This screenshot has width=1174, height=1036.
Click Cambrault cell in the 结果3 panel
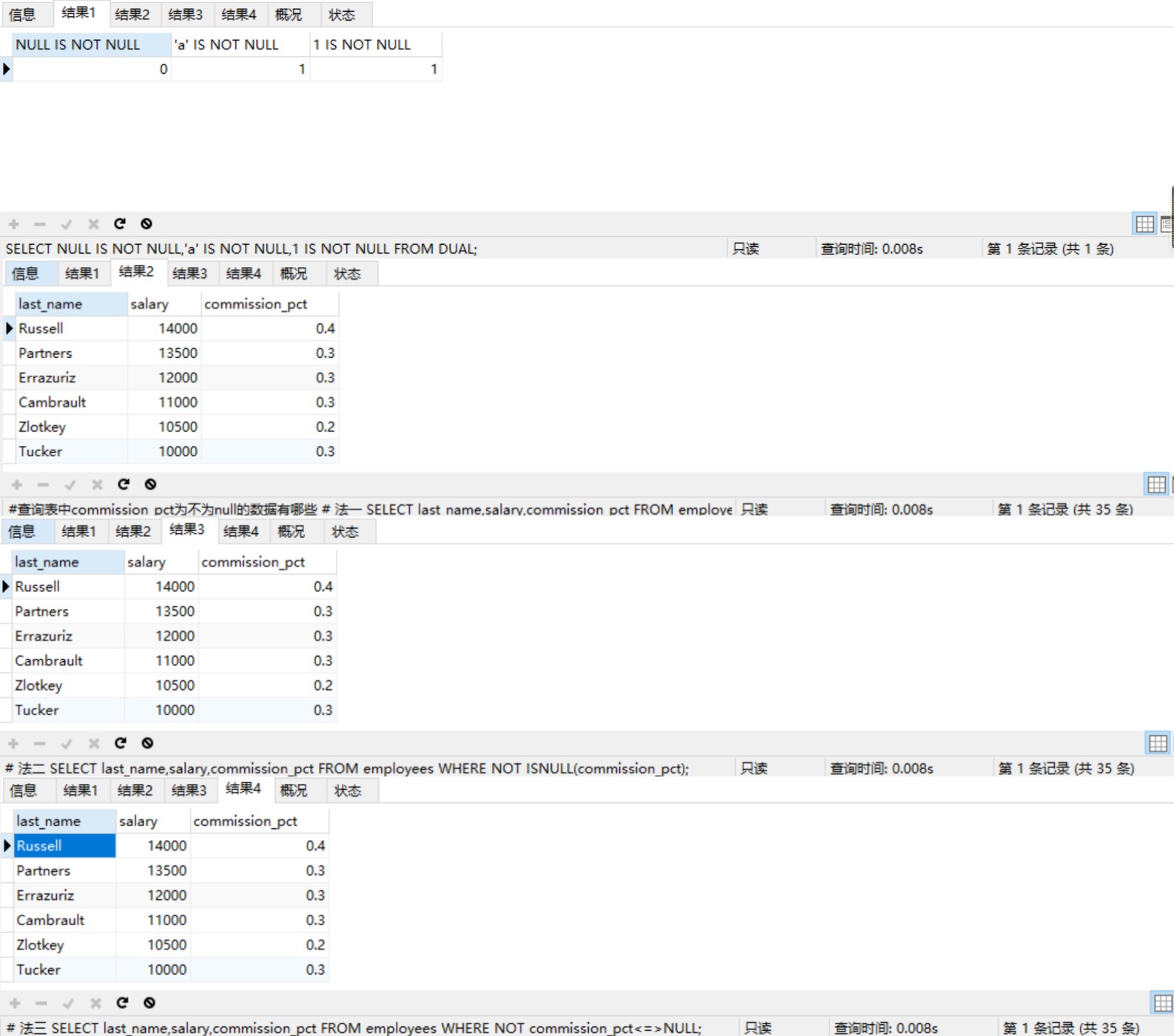68,661
